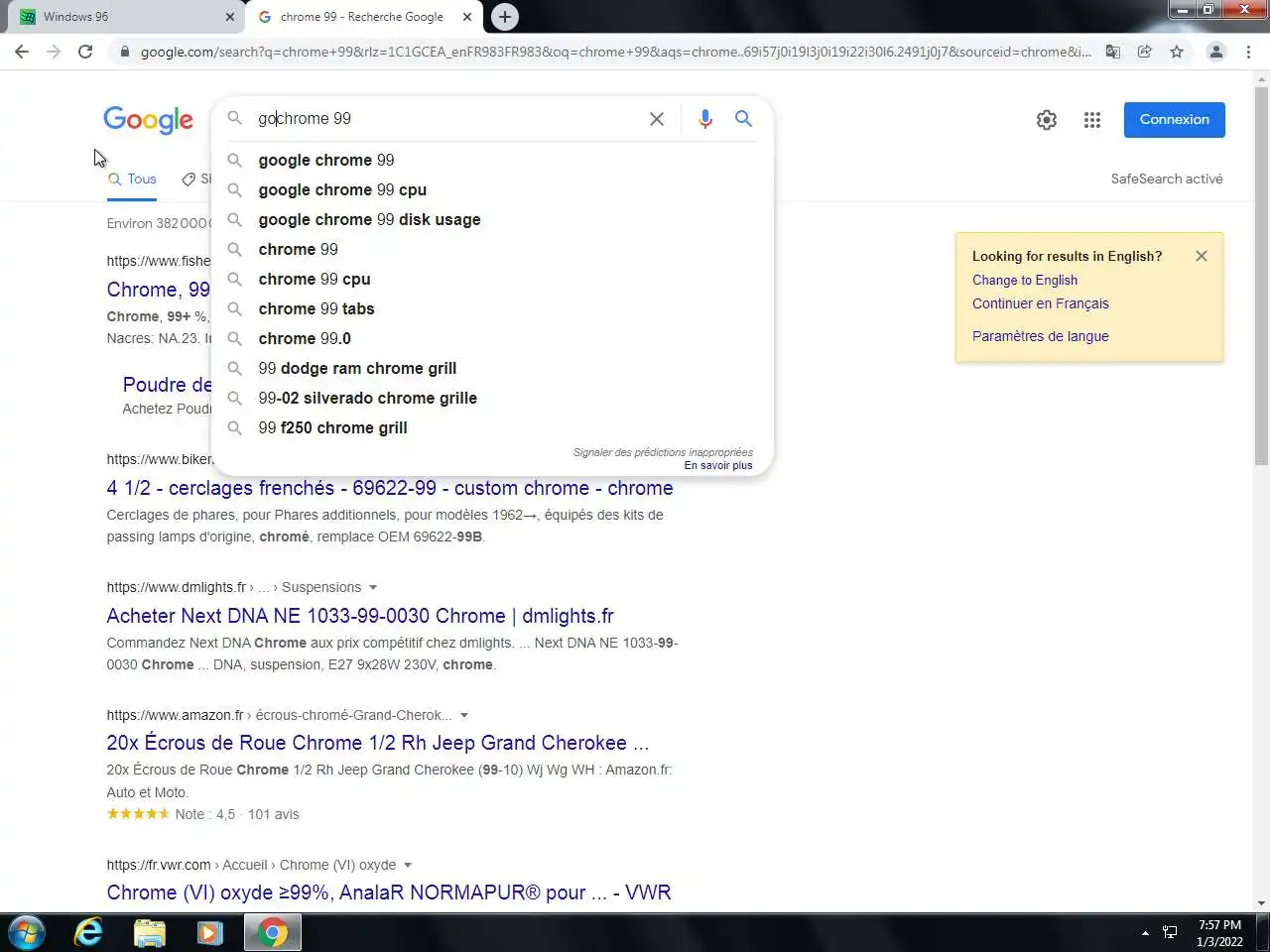Click the taskbar clock showing 7:57 PM
The height and width of the screenshot is (952, 1270).
[x=1219, y=933]
